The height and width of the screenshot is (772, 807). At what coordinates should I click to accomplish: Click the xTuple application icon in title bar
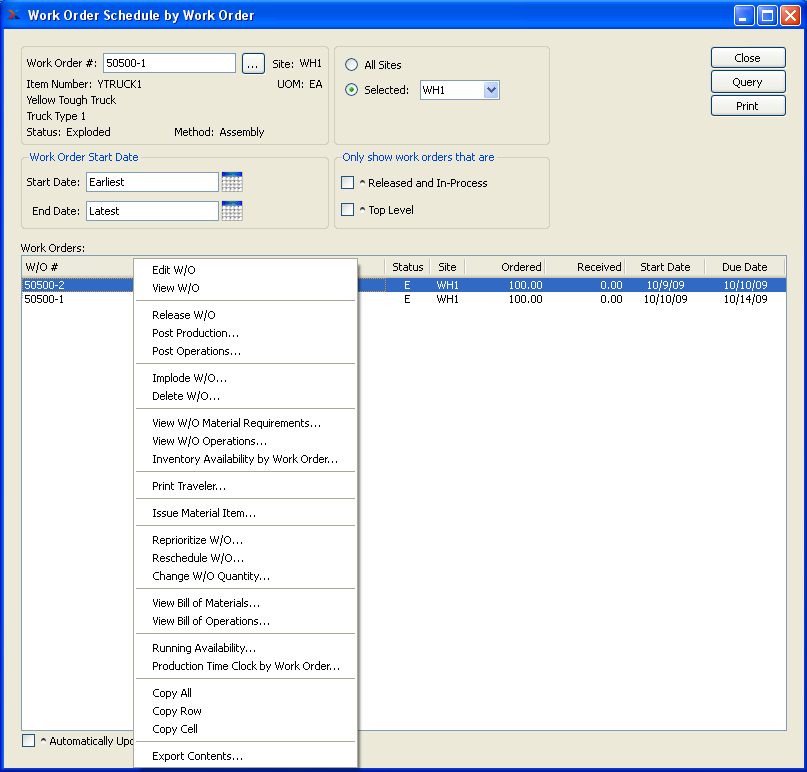pyautogui.click(x=13, y=15)
